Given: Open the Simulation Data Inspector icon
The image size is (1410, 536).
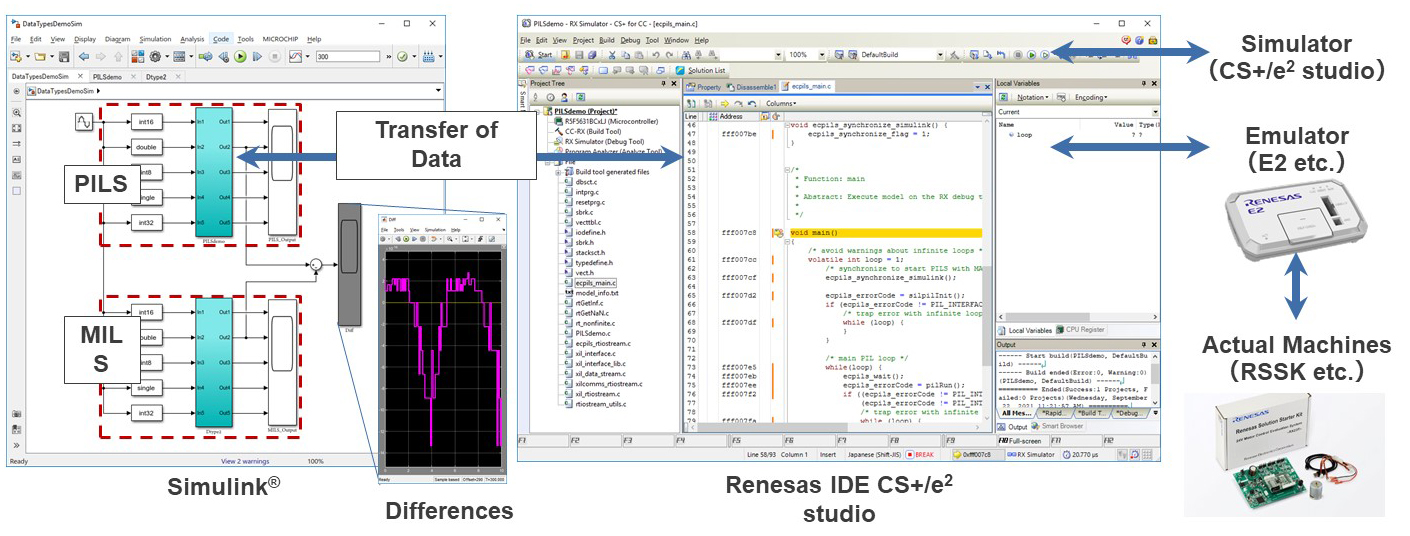Looking at the screenshot, I should tap(296, 56).
